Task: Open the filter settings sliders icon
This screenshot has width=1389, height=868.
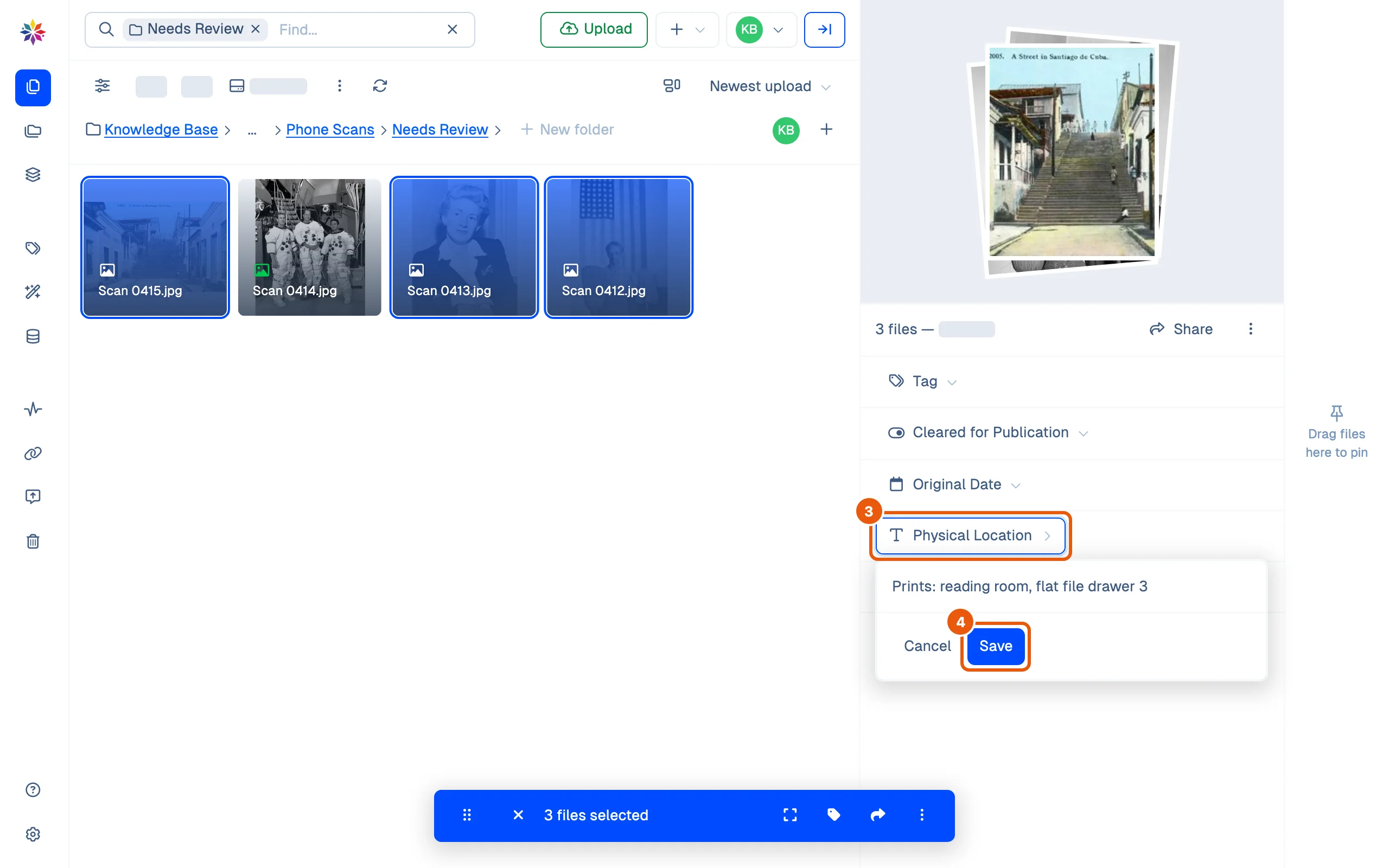Action: [102, 86]
